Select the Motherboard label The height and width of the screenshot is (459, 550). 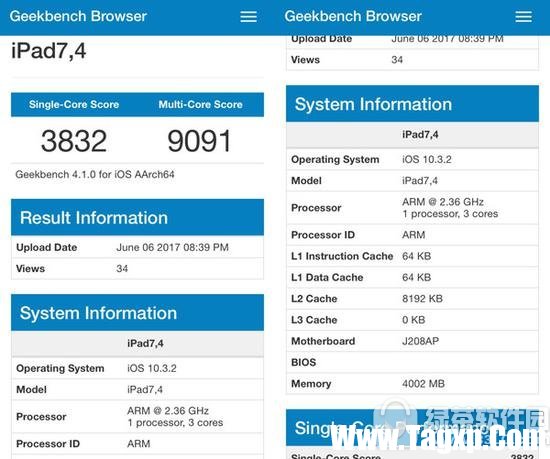(x=323, y=341)
